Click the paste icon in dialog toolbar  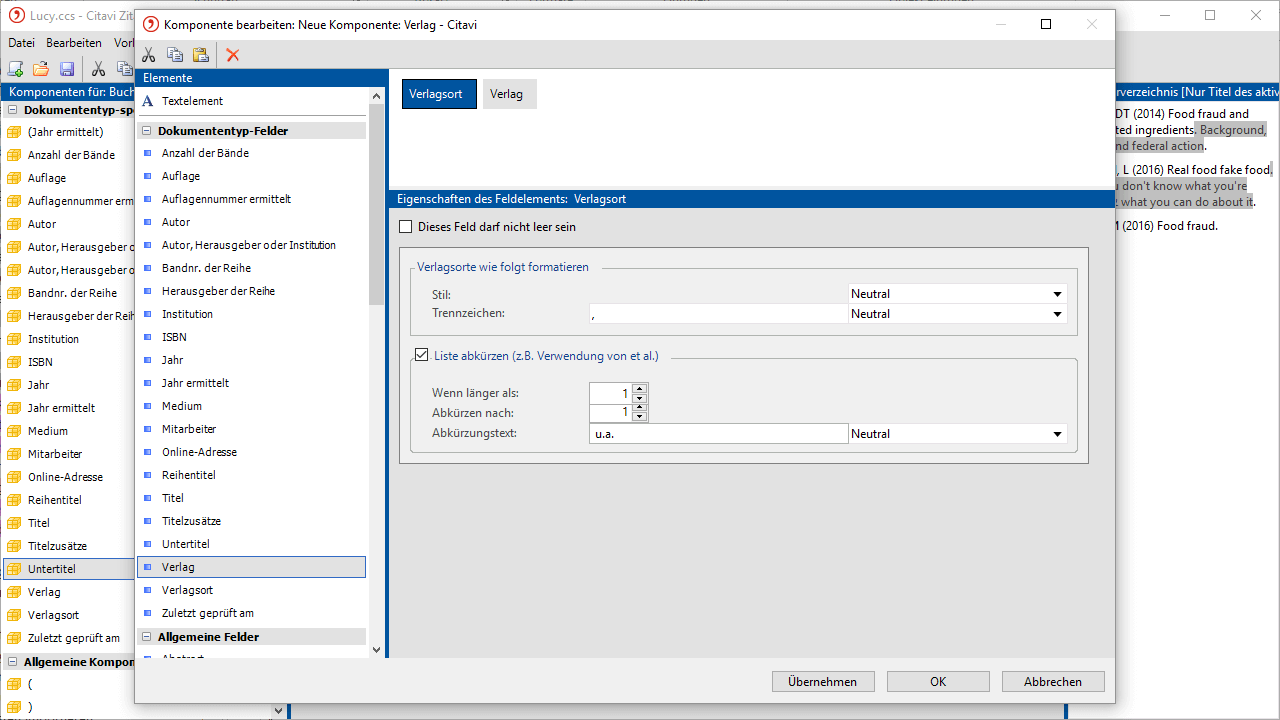201,55
